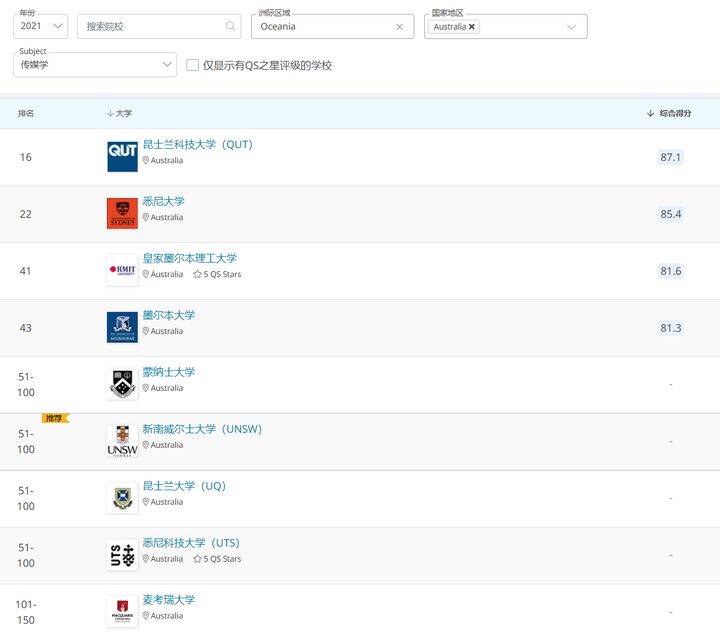Open the UTS university link
Image resolution: width=720 pixels, height=636 pixels.
coord(191,543)
